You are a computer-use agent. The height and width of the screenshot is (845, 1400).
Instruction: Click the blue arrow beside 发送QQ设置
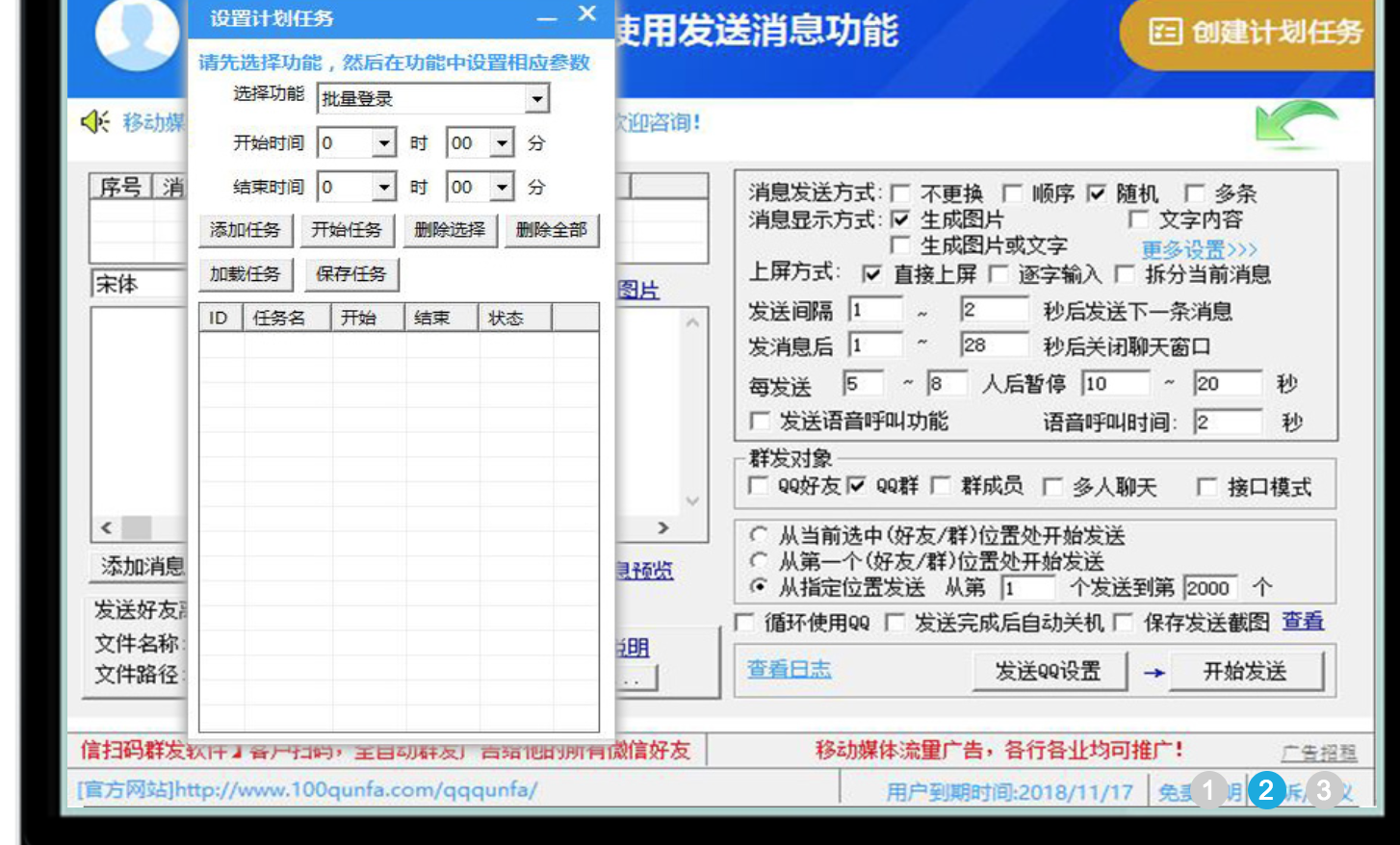pyautogui.click(x=1154, y=673)
